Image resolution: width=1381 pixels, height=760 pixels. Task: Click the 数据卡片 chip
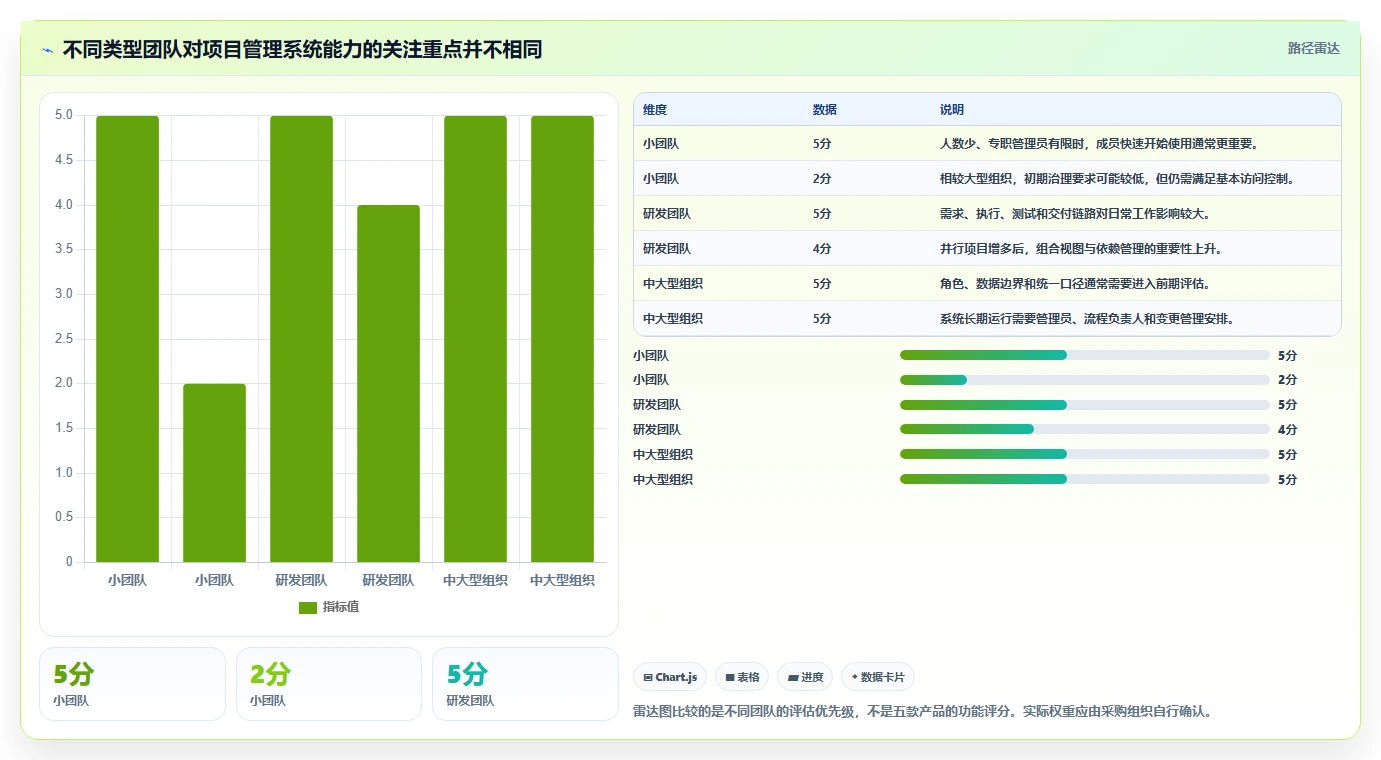click(878, 677)
